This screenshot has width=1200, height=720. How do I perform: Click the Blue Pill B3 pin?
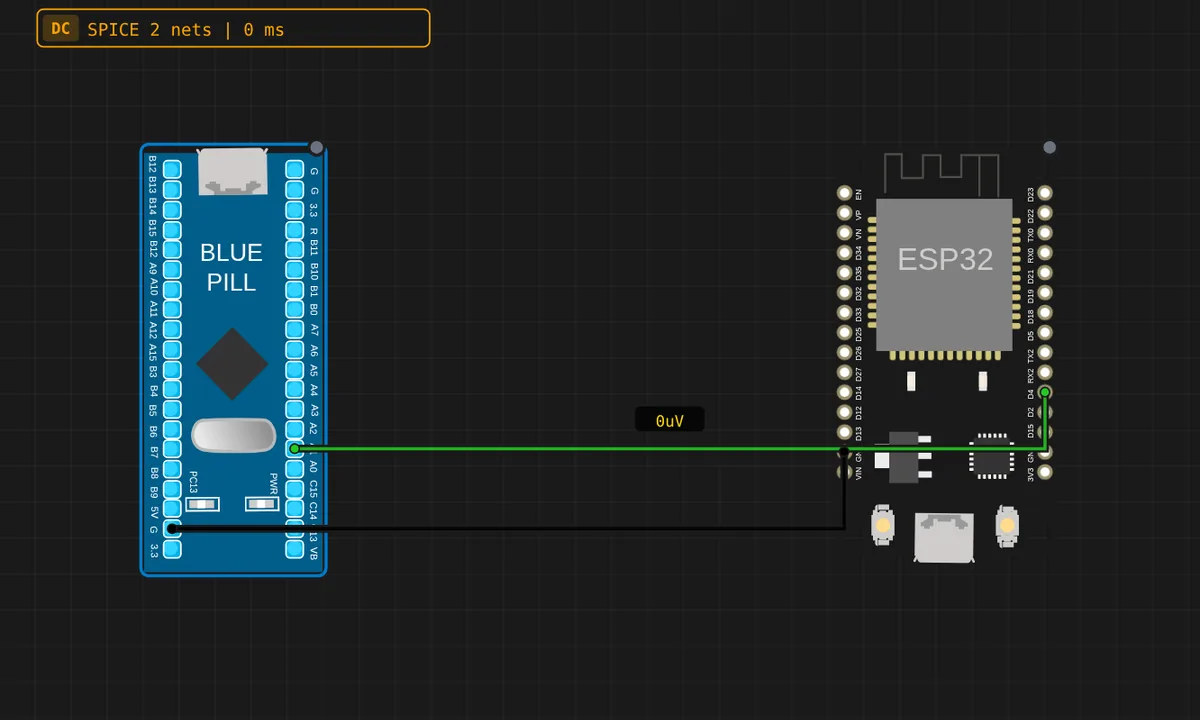click(x=172, y=369)
